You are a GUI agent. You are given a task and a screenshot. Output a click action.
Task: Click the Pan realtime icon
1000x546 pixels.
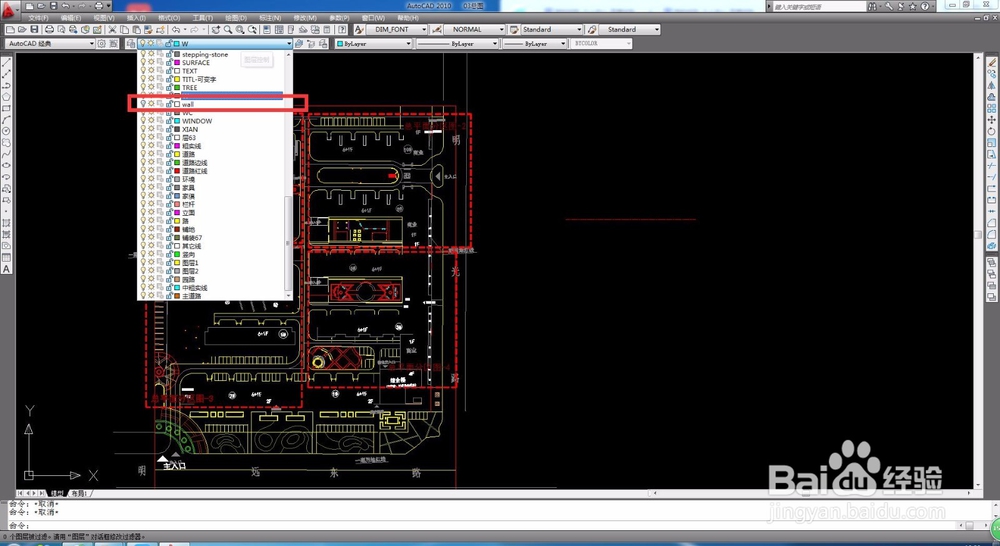[216, 29]
